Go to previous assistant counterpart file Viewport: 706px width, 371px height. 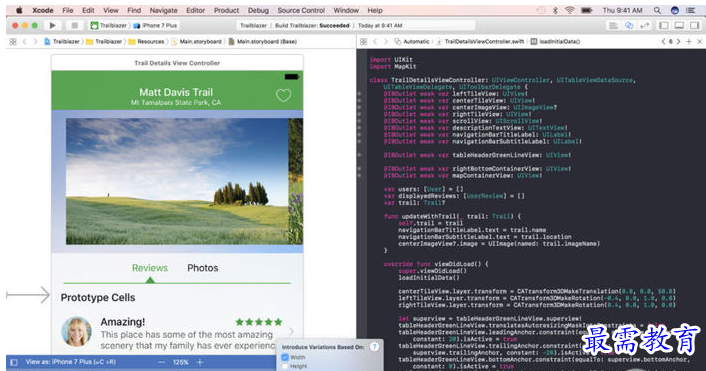663,41
